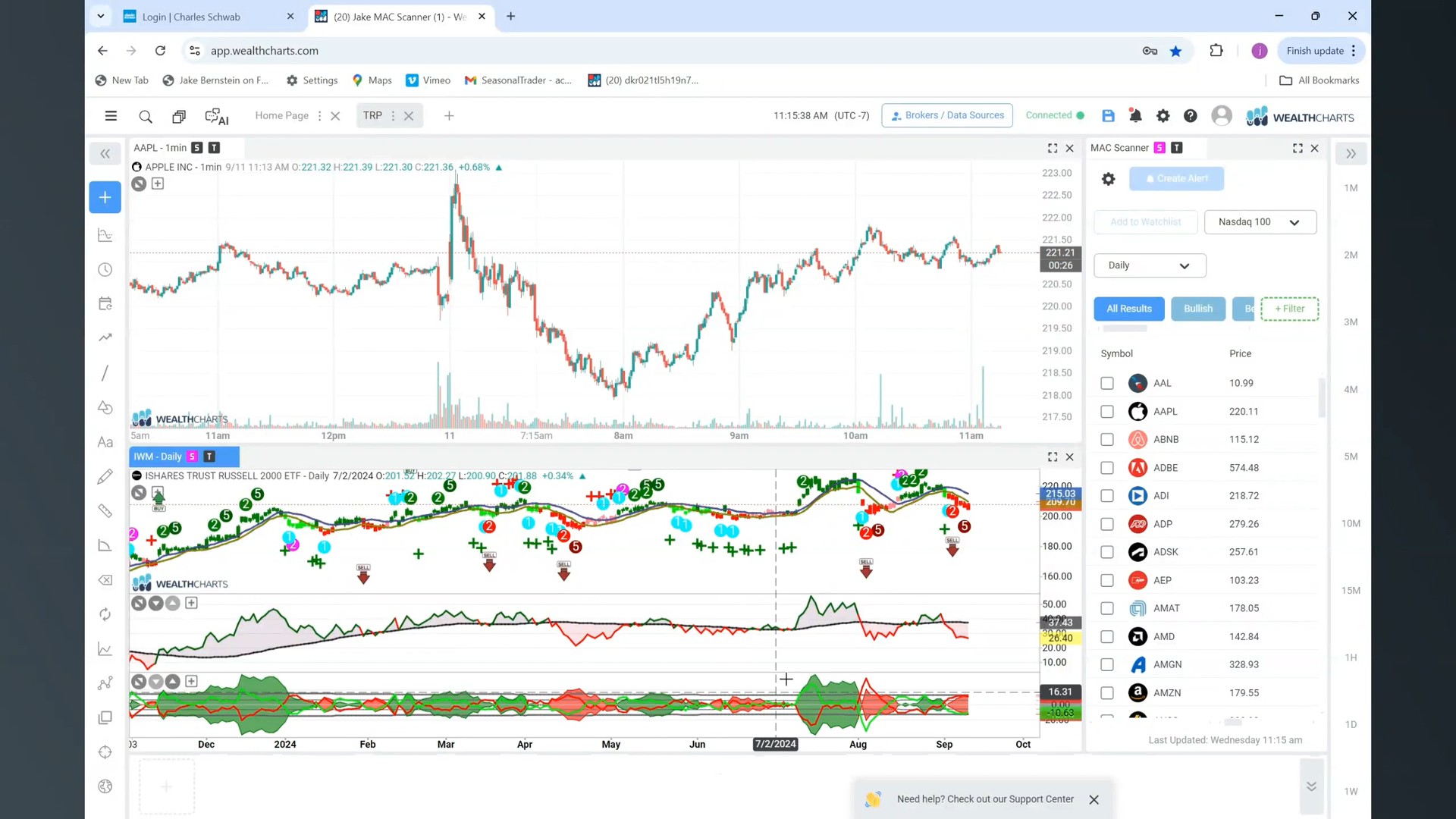
Task: Open the user account avatar
Action: tap(1222, 115)
